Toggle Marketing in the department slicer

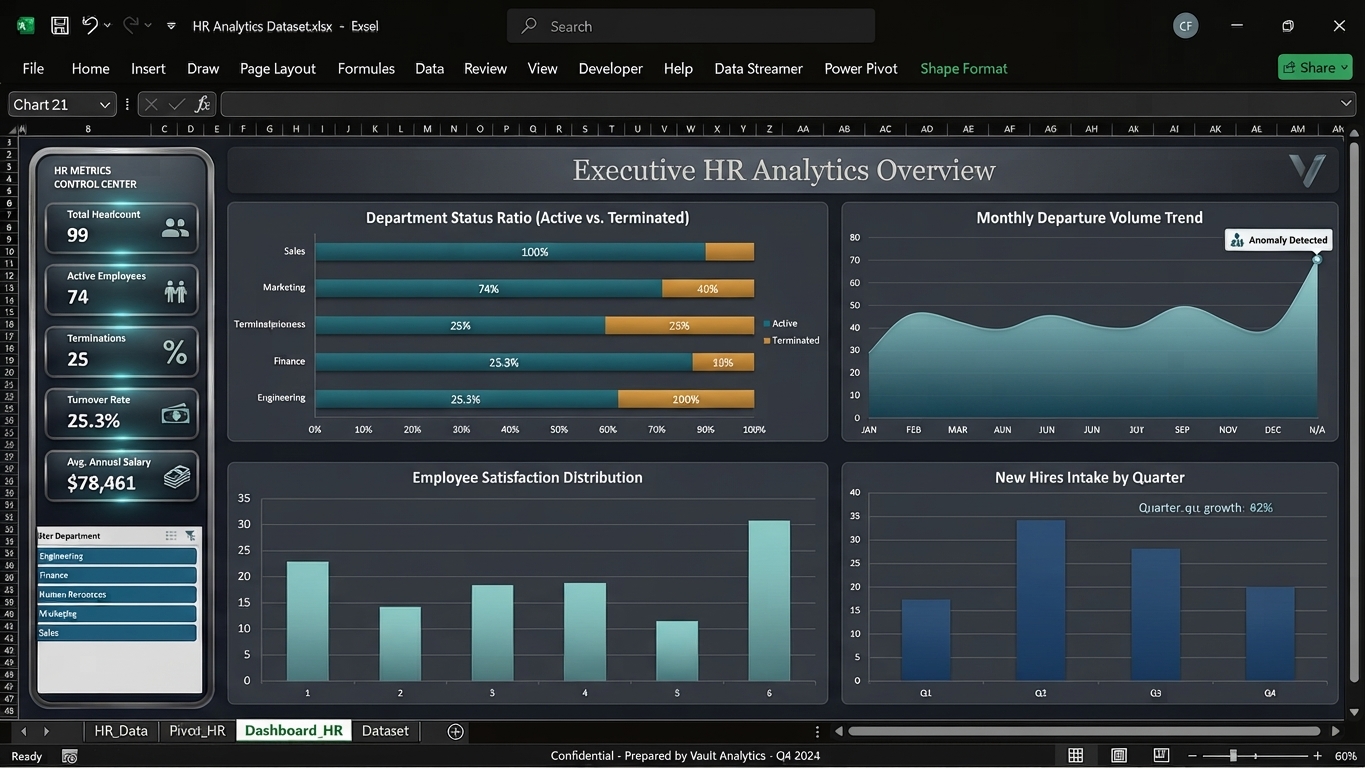click(x=117, y=613)
